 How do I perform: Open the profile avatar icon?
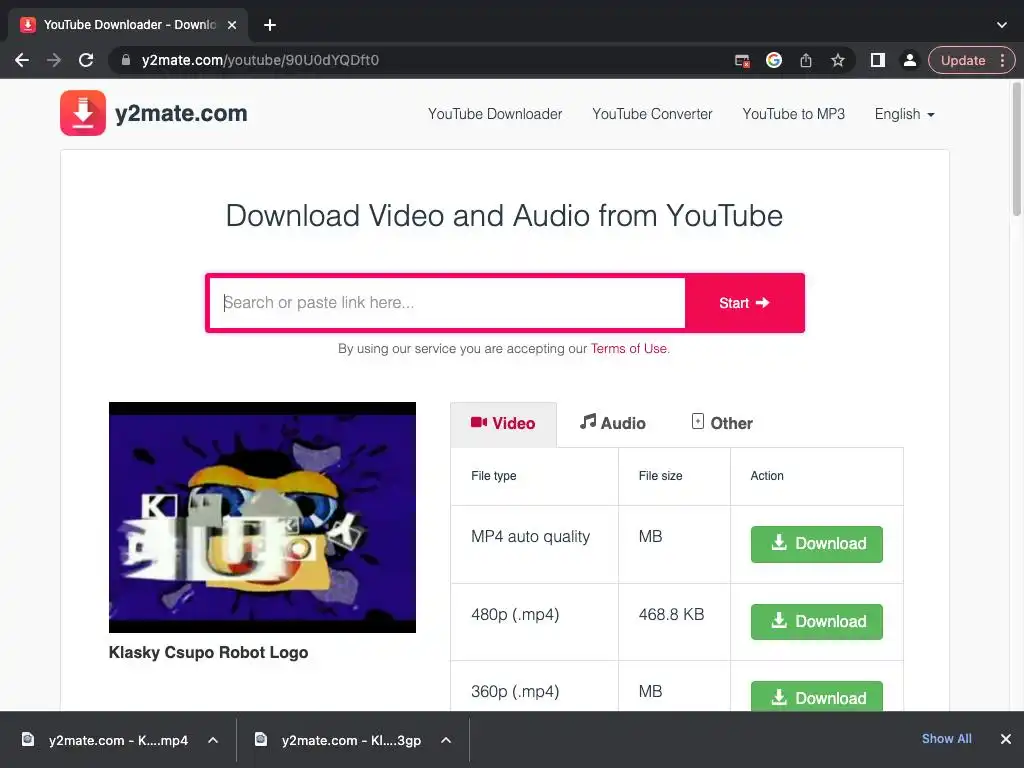[x=909, y=60]
